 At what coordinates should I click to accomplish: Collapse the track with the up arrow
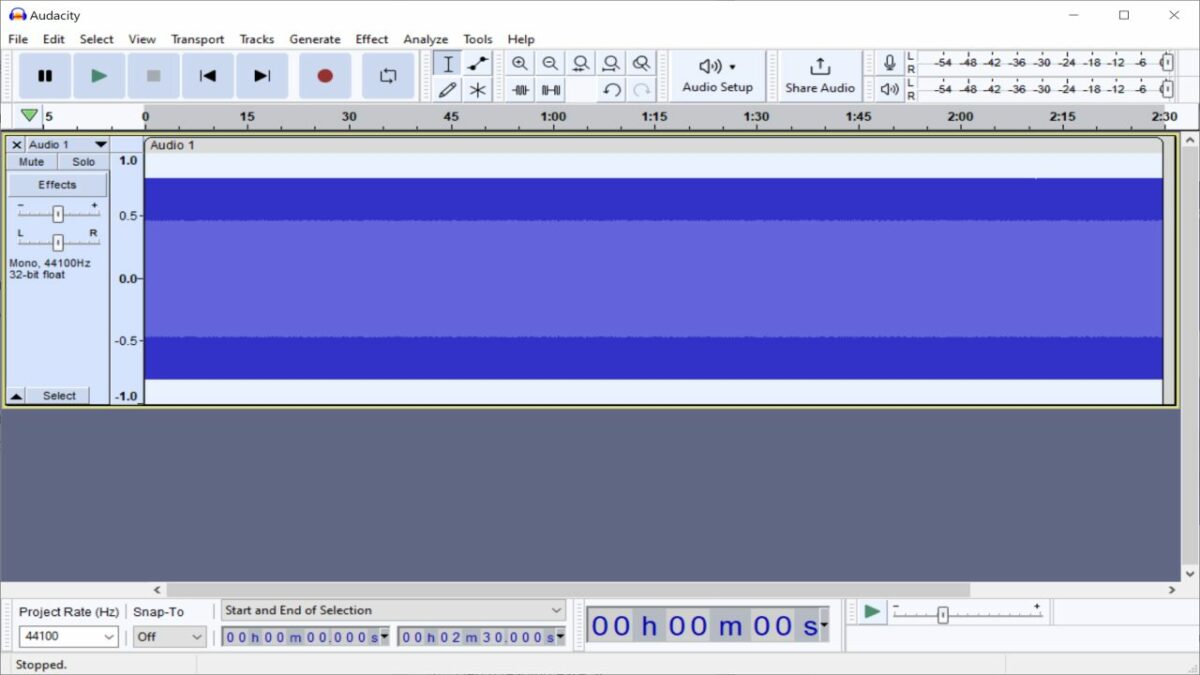click(16, 396)
